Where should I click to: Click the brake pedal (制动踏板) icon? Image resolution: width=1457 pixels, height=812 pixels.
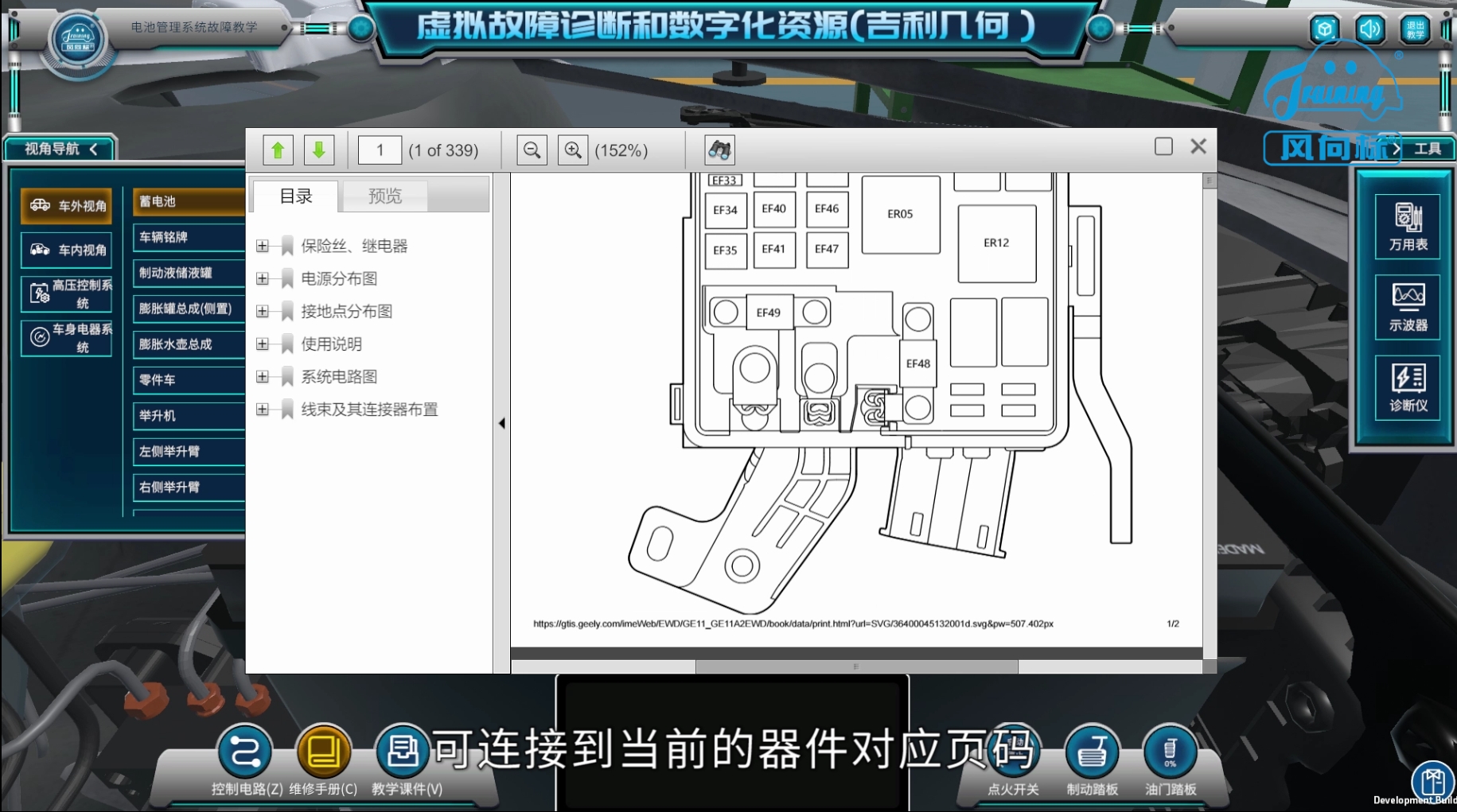(1092, 752)
